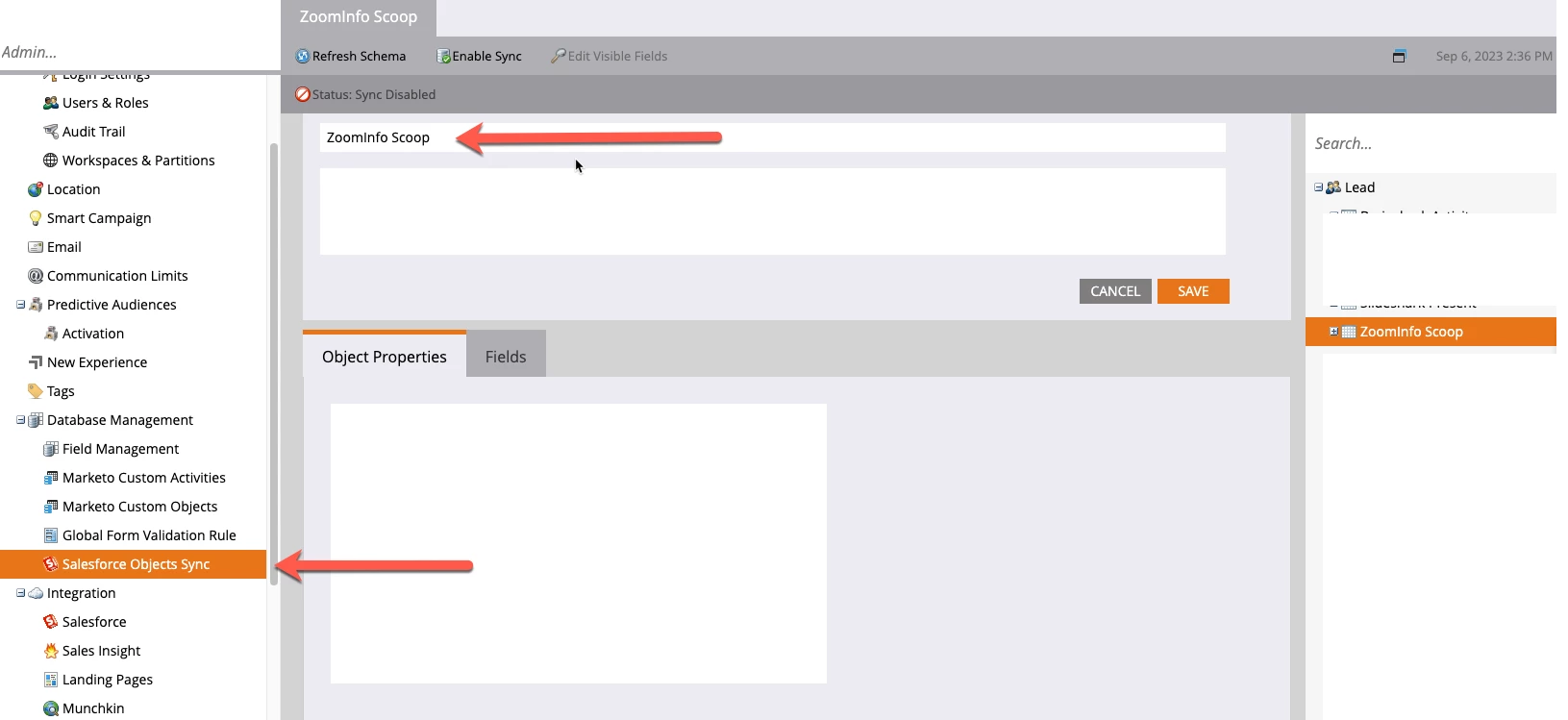The width and height of the screenshot is (1568, 720).
Task: Click the SAVE button
Action: coord(1193,291)
